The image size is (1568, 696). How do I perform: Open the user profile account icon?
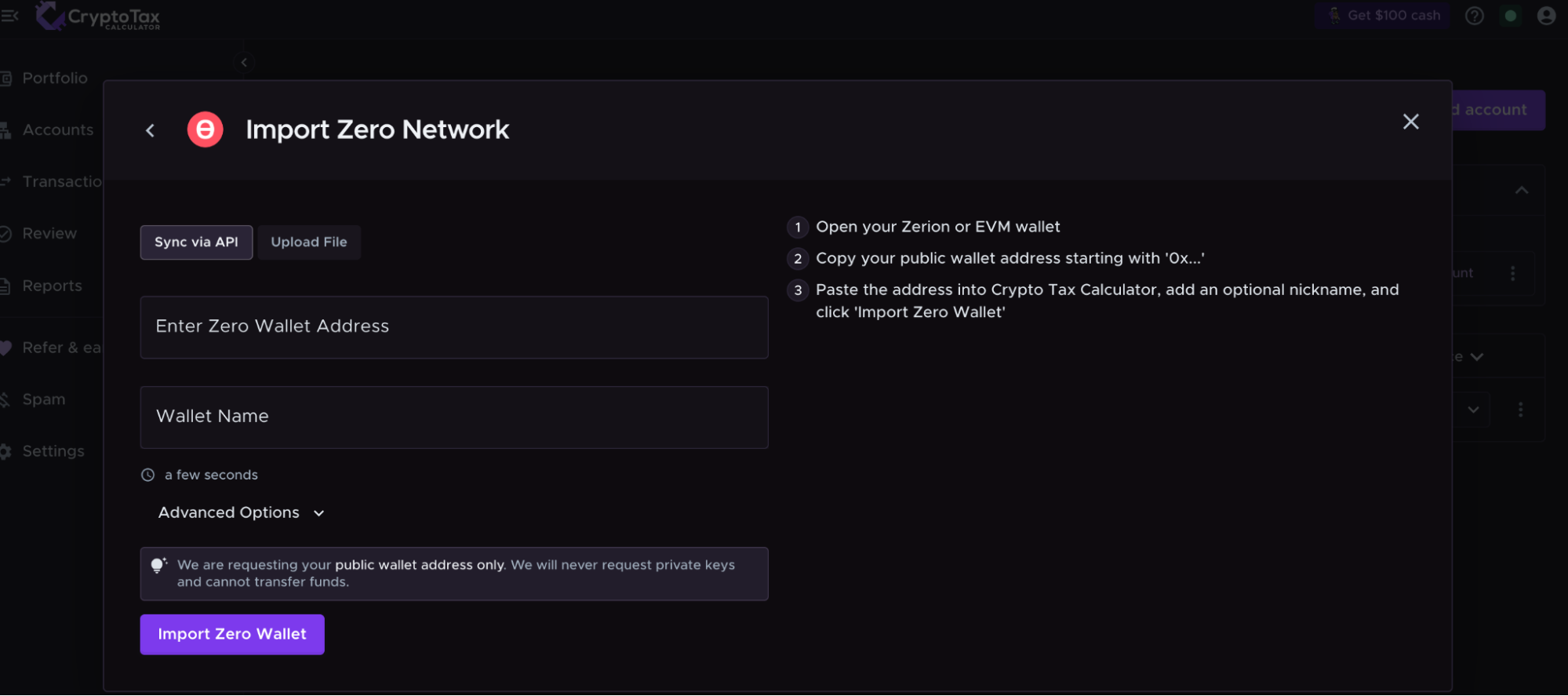coord(1545,16)
